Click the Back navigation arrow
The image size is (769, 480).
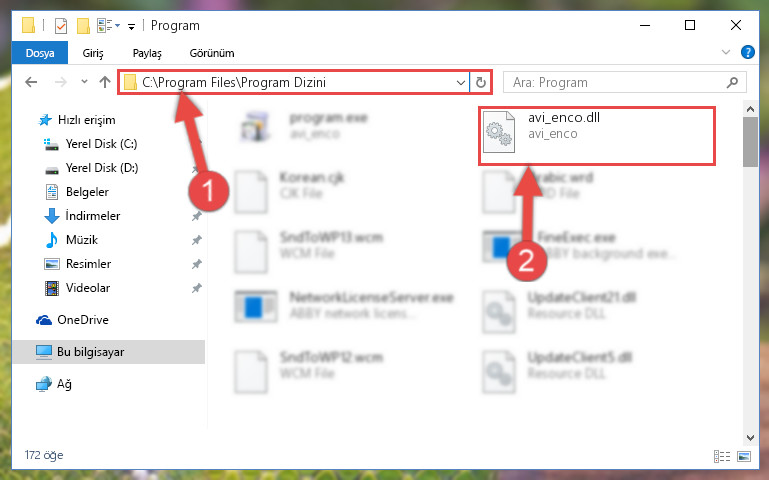31,82
